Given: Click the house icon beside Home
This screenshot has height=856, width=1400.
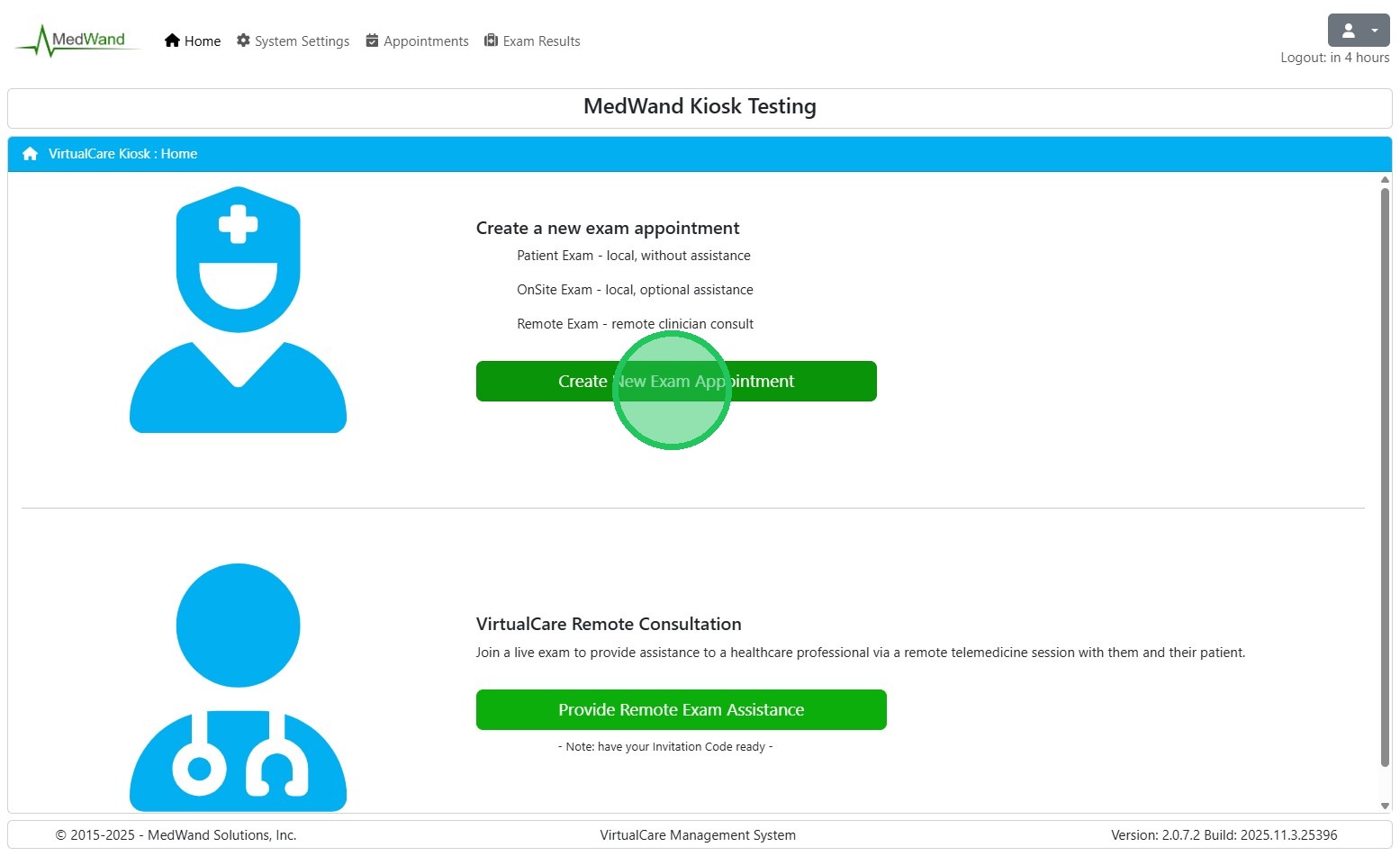Looking at the screenshot, I should pyautogui.click(x=172, y=41).
